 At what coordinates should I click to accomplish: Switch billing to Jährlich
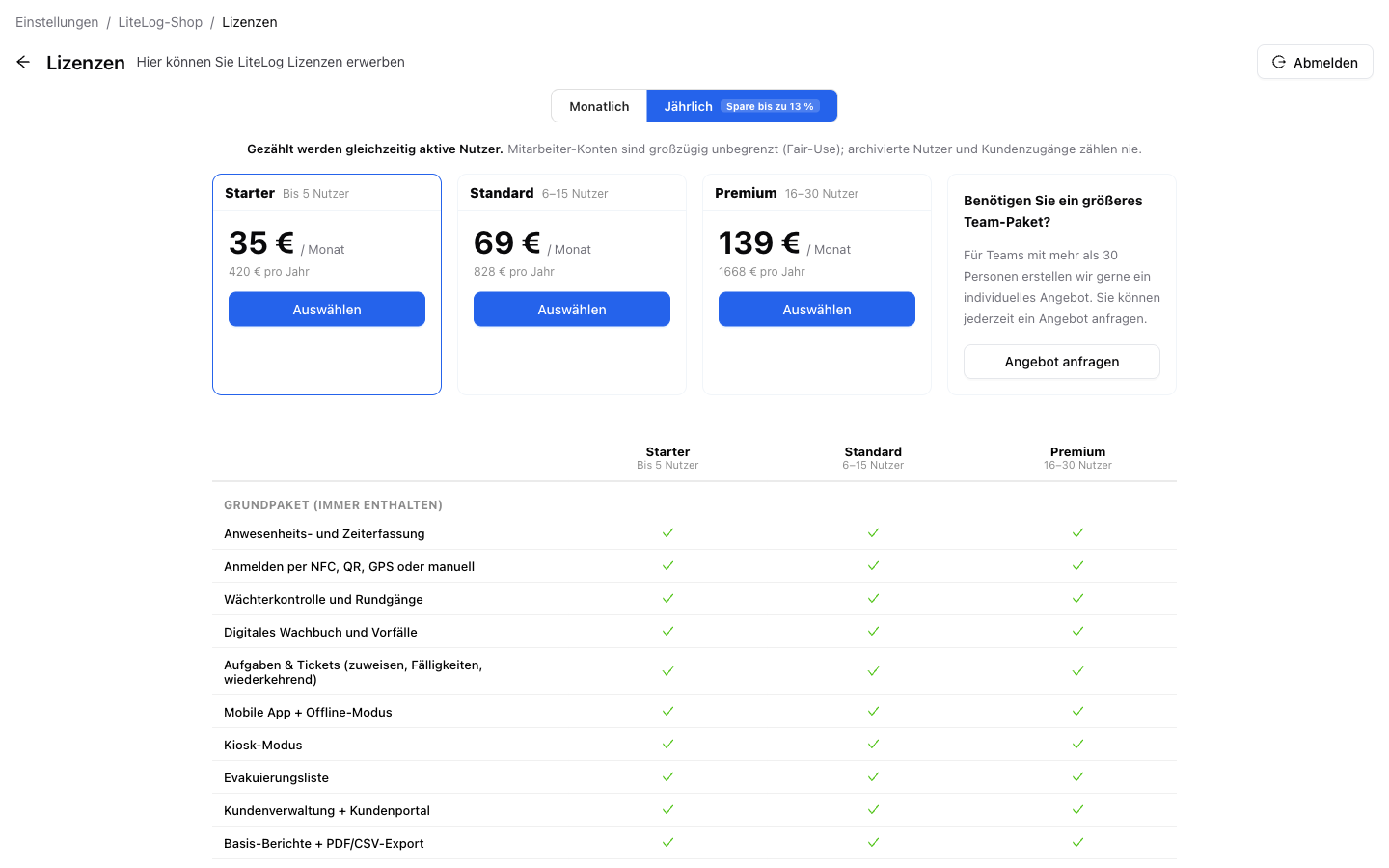(x=742, y=106)
